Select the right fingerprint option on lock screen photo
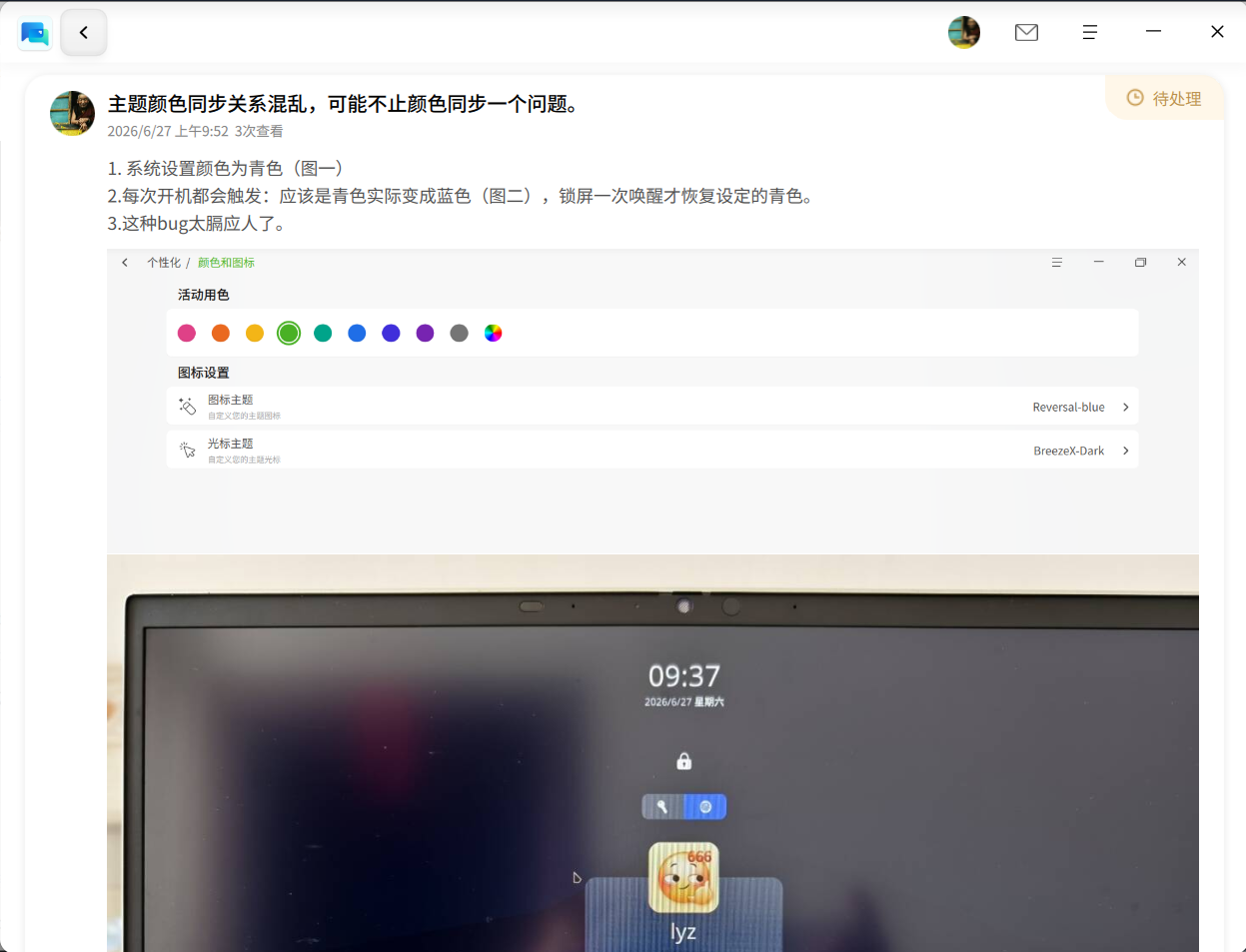This screenshot has width=1246, height=952. pos(705,807)
